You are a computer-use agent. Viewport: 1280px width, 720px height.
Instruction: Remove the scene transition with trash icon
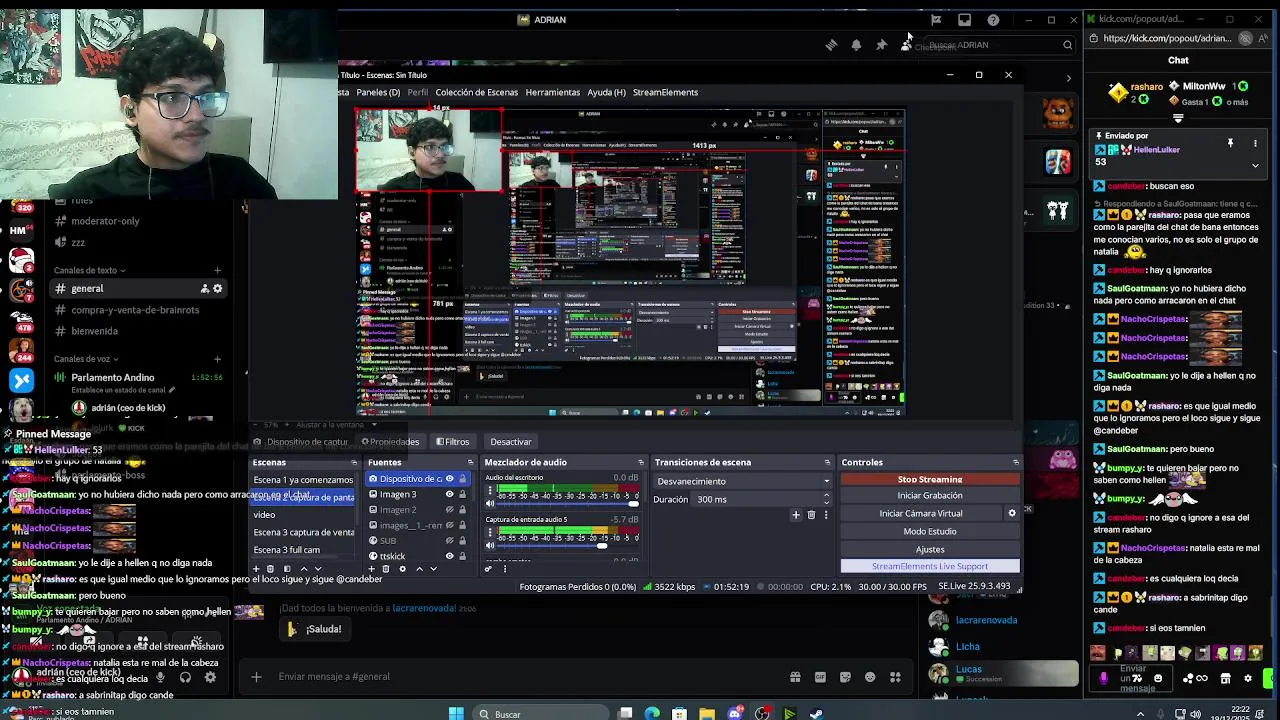click(x=811, y=515)
